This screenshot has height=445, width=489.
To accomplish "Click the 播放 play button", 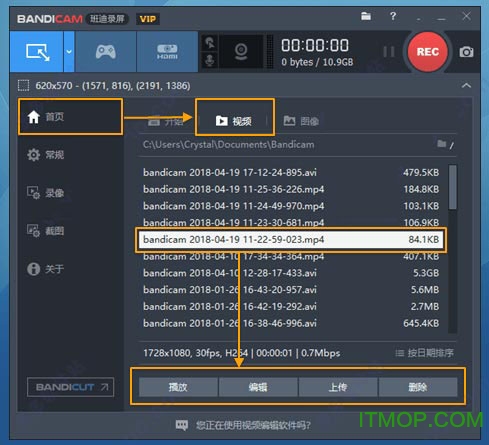I will (x=178, y=387).
